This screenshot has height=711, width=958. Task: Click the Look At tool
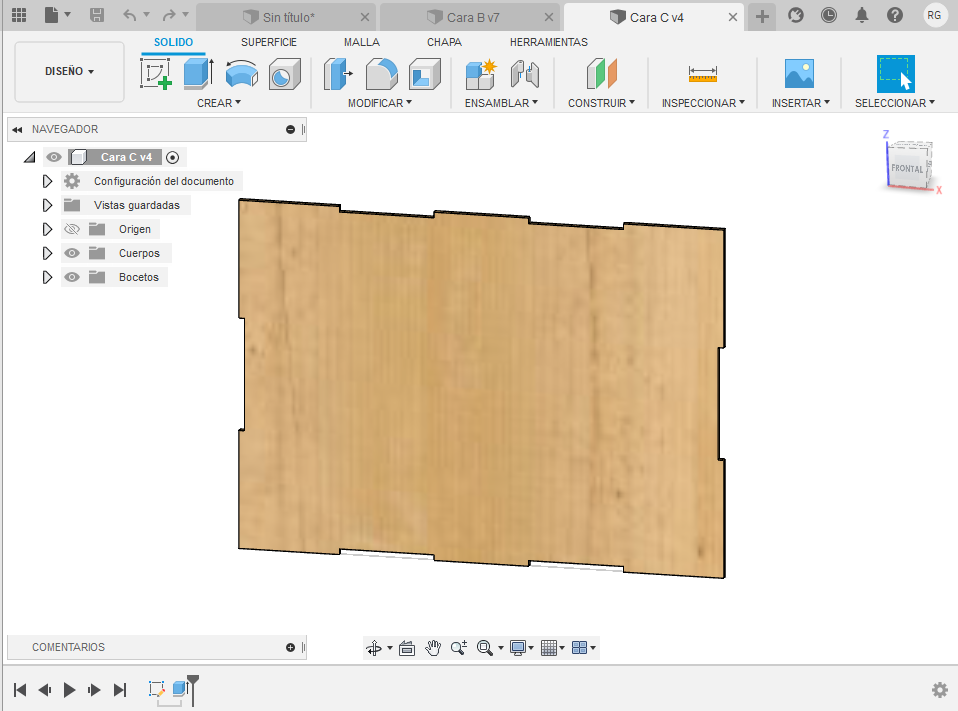pyautogui.click(x=407, y=648)
